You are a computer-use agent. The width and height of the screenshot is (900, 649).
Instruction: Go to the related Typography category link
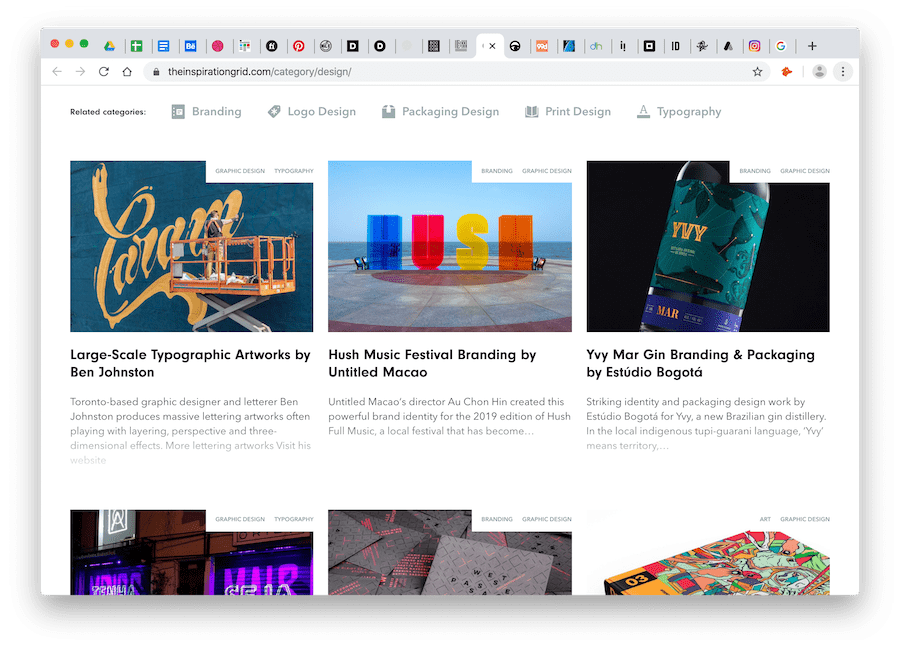(x=679, y=112)
